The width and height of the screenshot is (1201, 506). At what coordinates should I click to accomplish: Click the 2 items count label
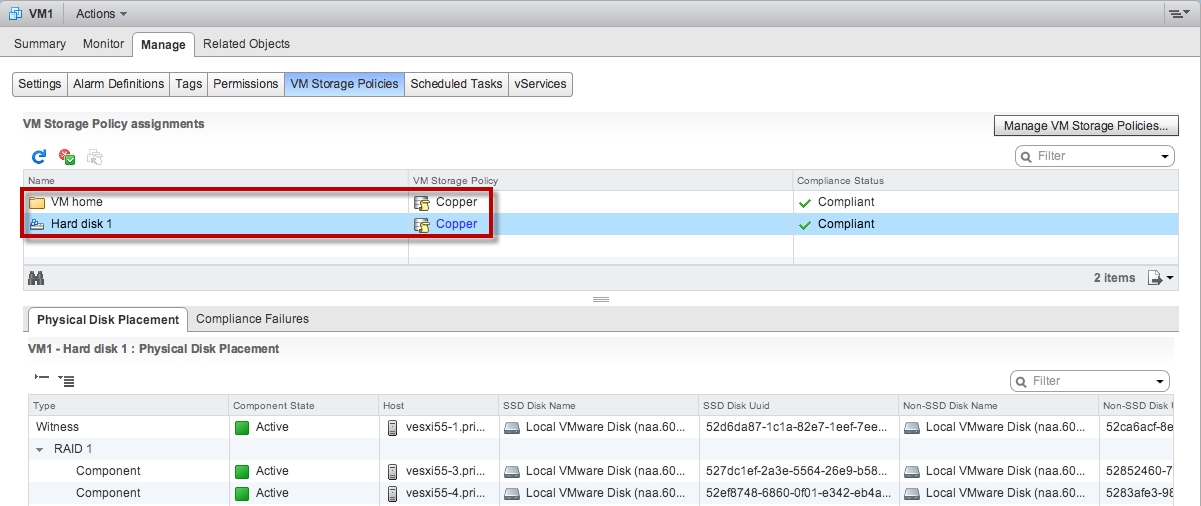pos(1114,278)
